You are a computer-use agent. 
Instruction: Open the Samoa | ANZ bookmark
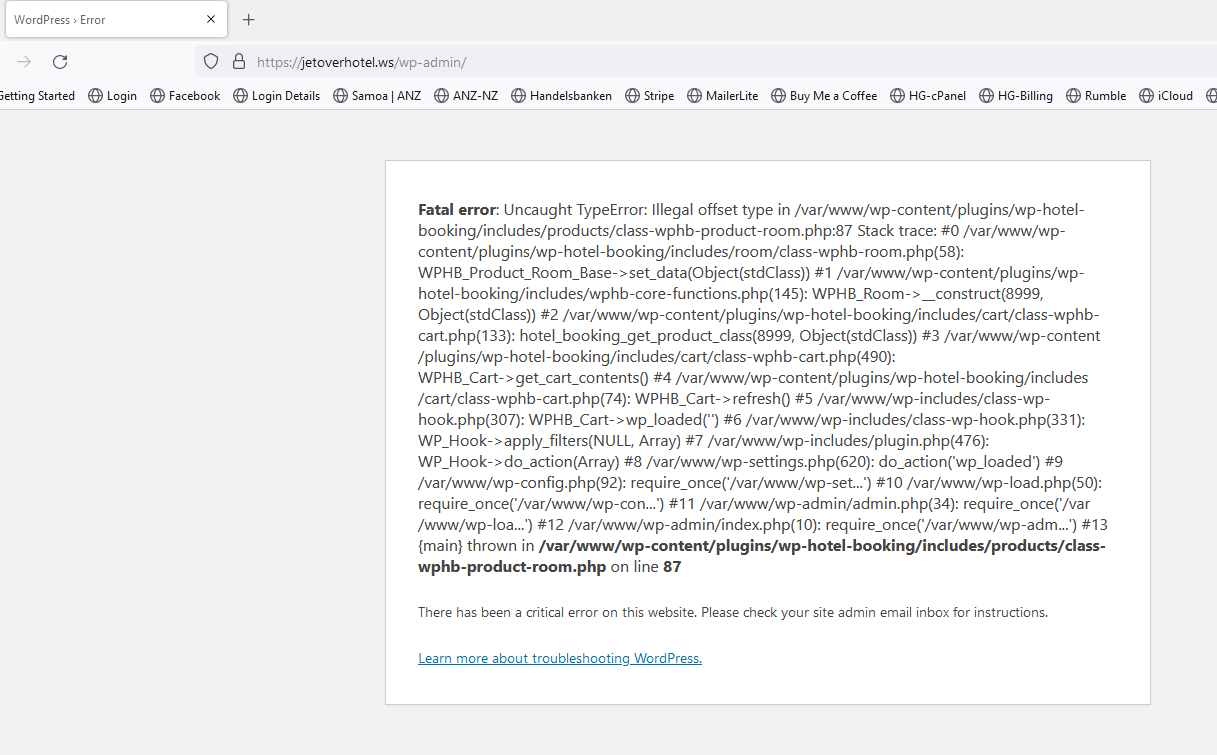coord(377,96)
